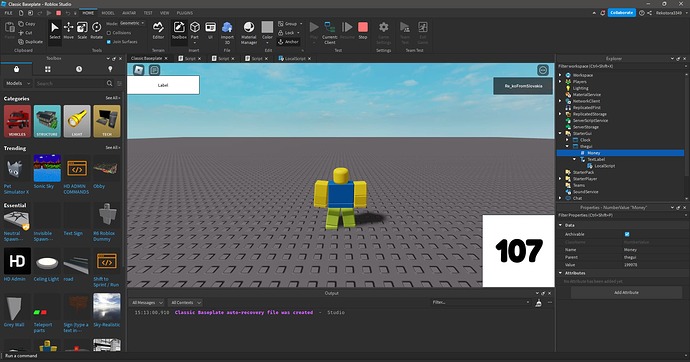This screenshot has height=362, width=690.
Task: Open Toolbox search filter options icon
Action: tap(119, 83)
